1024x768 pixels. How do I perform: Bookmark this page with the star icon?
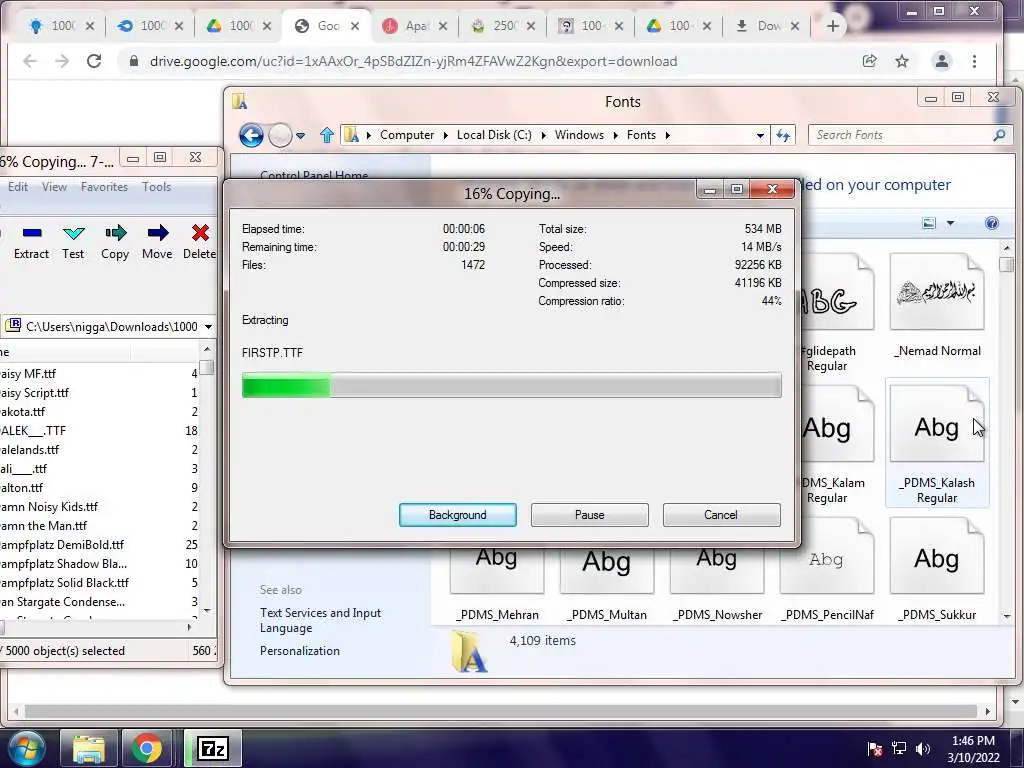pyautogui.click(x=902, y=61)
